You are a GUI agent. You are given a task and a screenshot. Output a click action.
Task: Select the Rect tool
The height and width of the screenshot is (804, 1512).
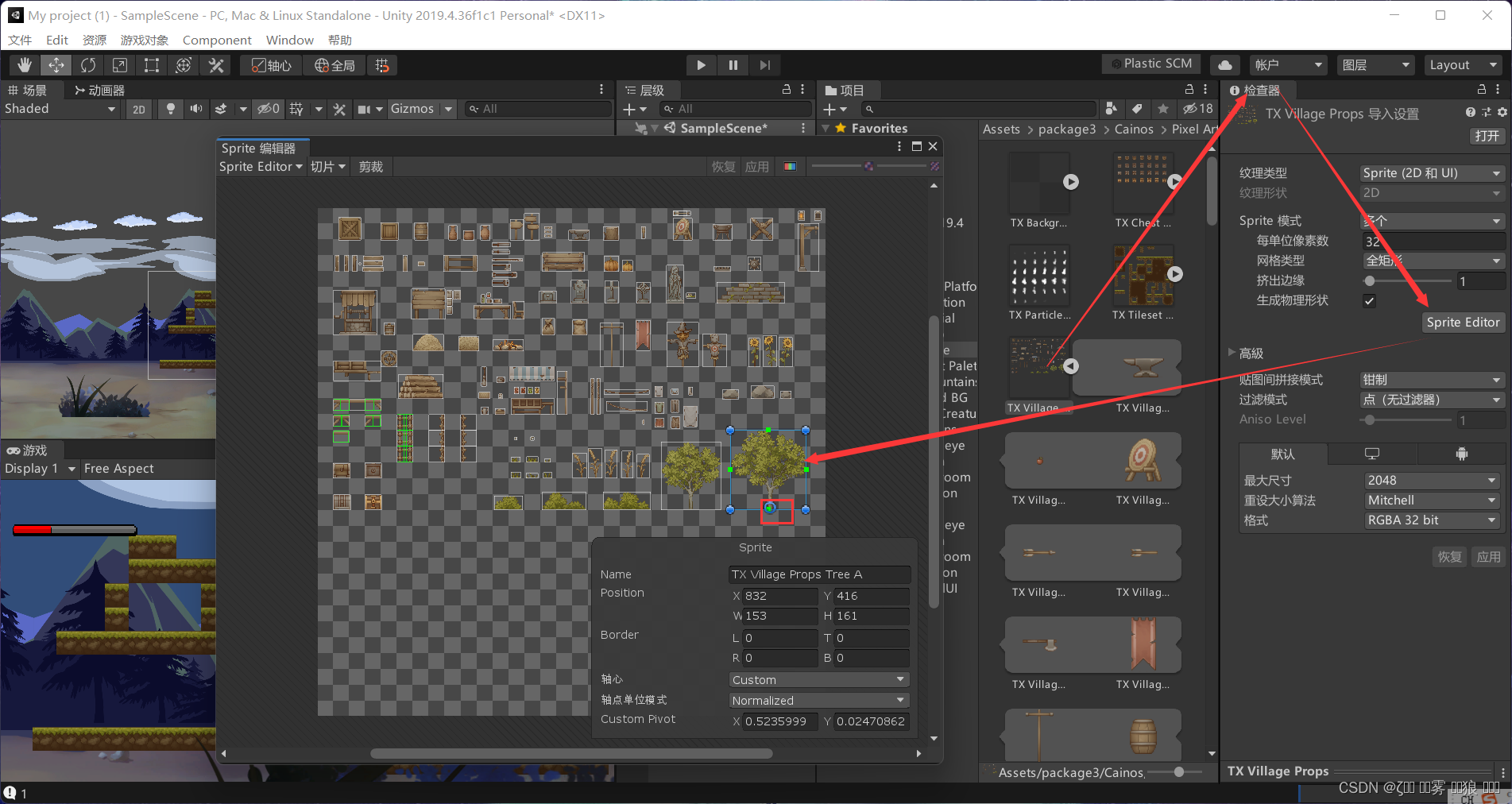pyautogui.click(x=152, y=65)
